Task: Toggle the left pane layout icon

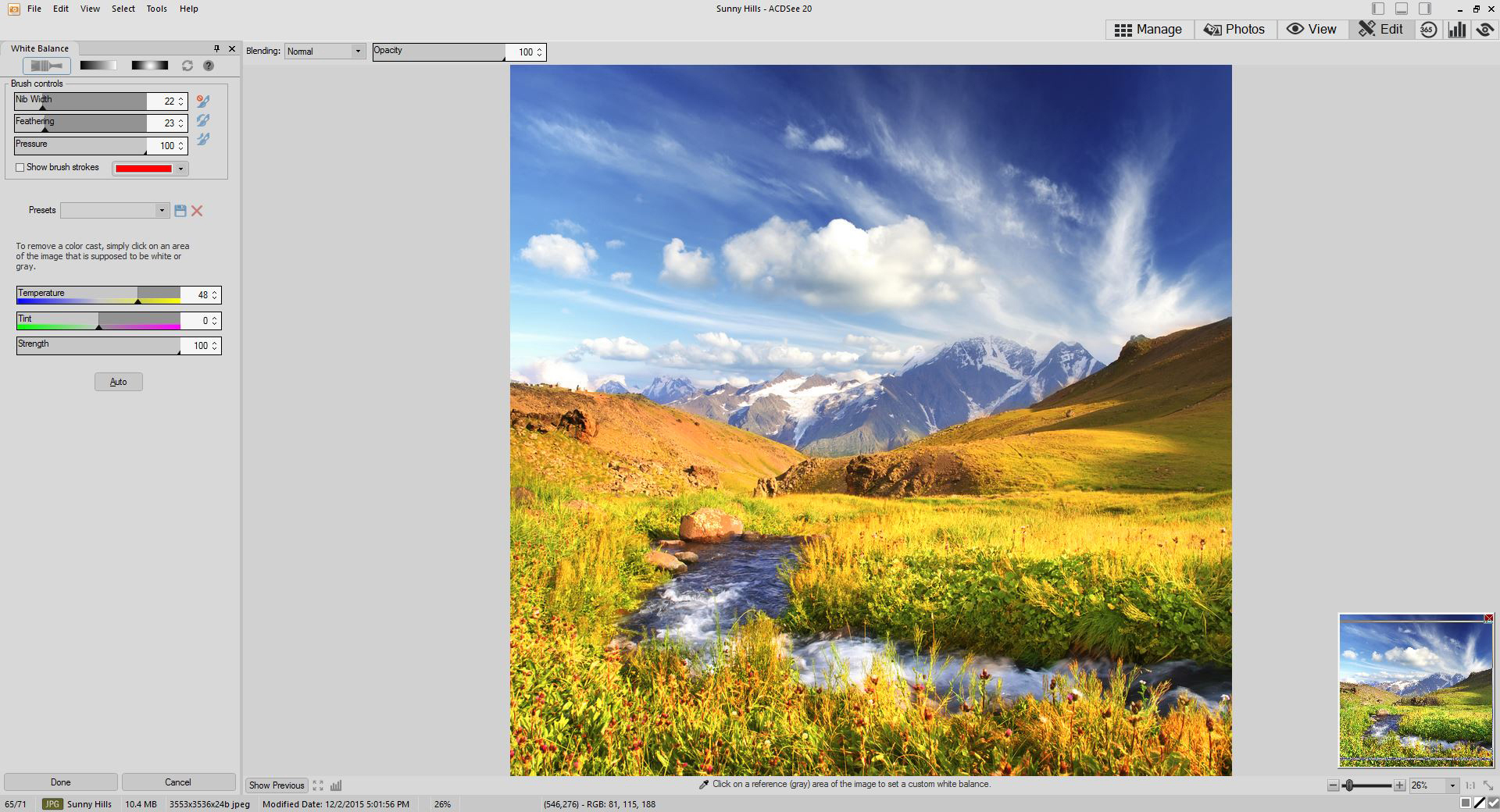Action: click(1378, 9)
